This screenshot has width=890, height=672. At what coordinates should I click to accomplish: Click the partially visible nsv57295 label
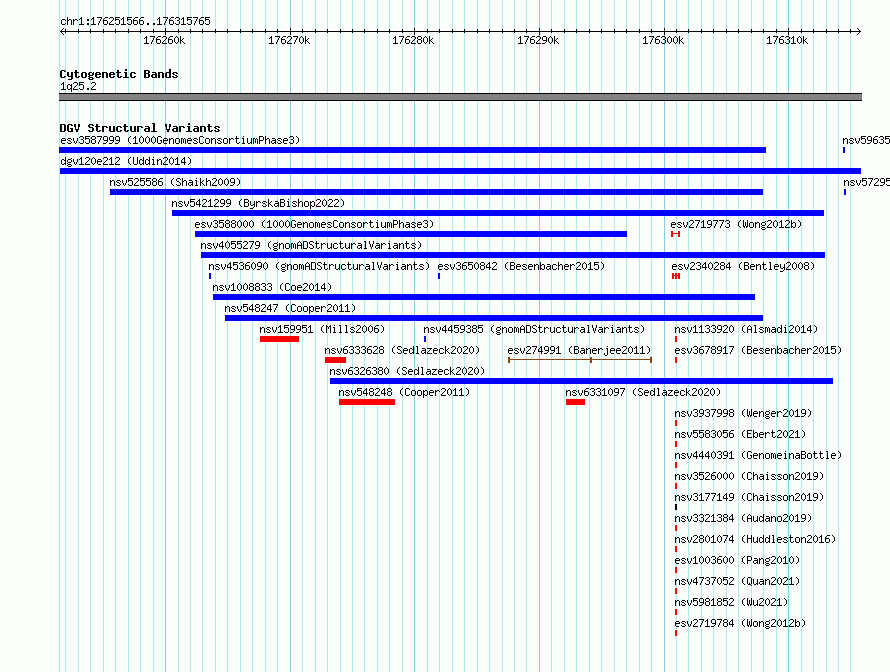click(866, 182)
